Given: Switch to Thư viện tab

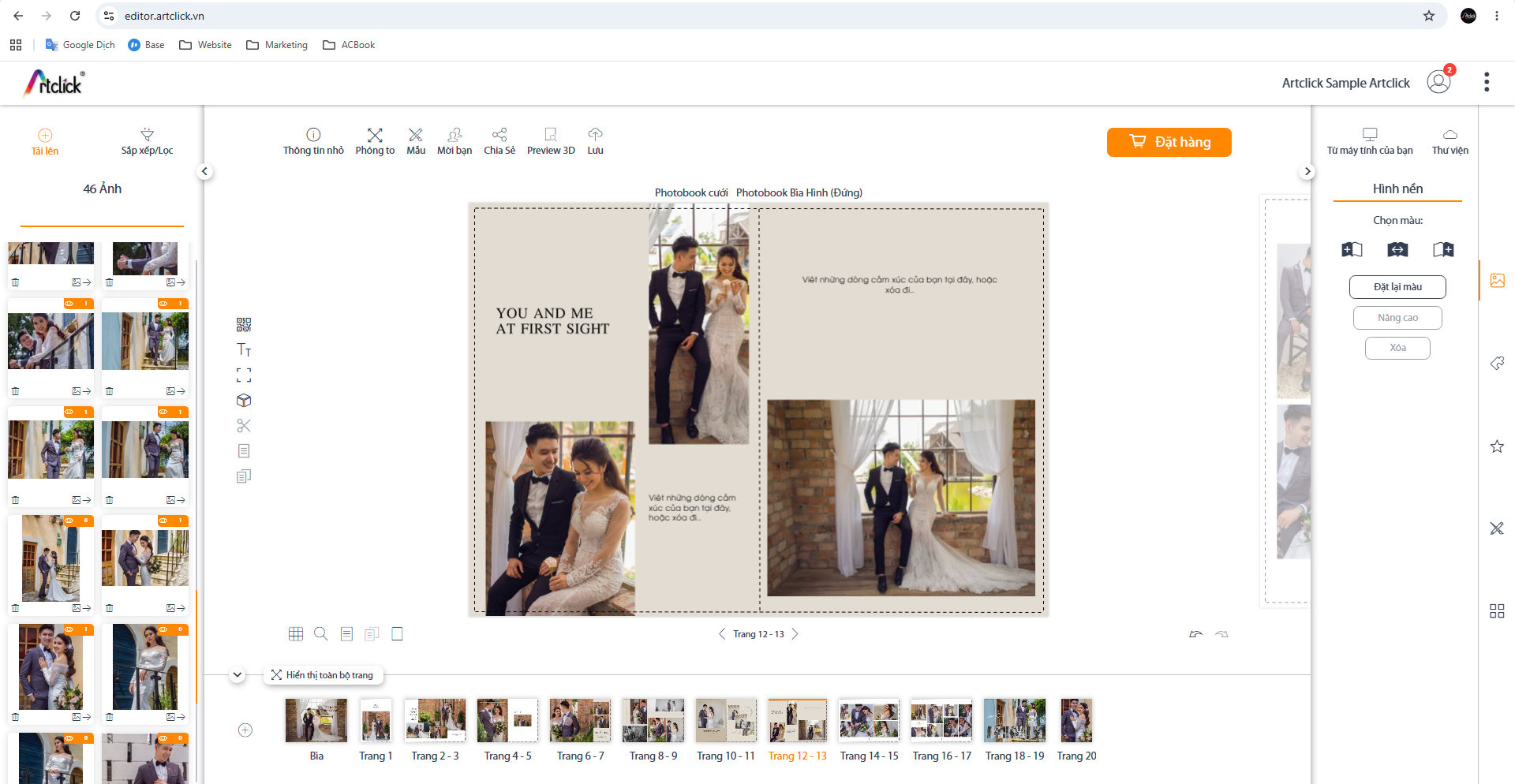Looking at the screenshot, I should 1450,142.
